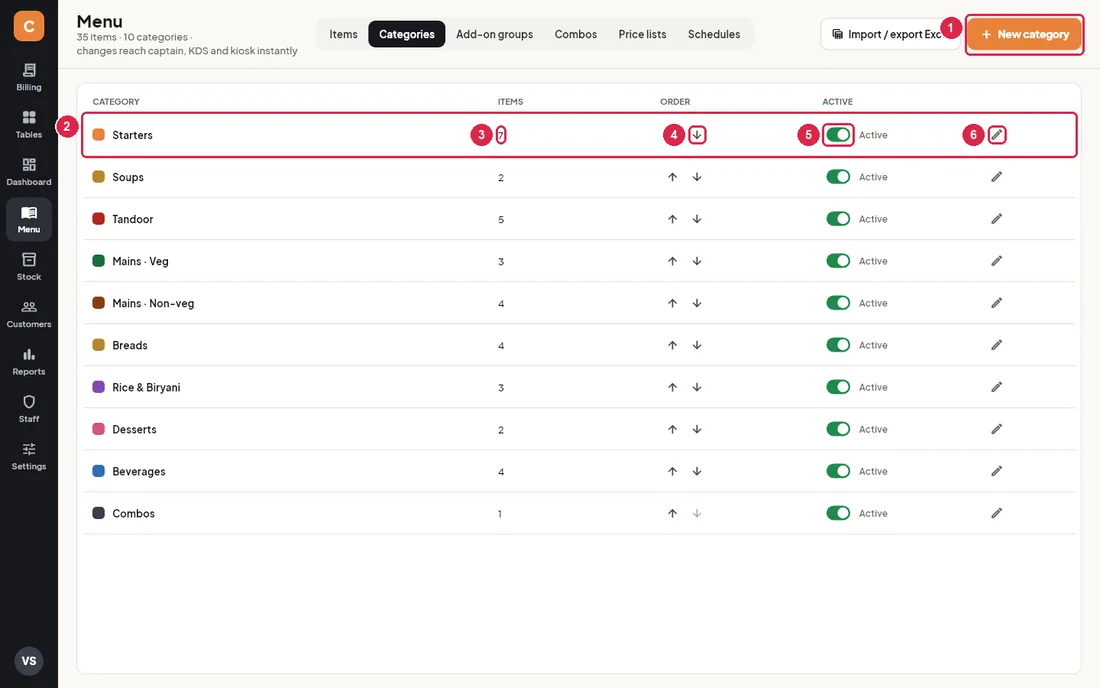Viewport: 1100px width, 688px height.
Task: Click the Rice & Biryani purple swatch
Action: coord(99,387)
